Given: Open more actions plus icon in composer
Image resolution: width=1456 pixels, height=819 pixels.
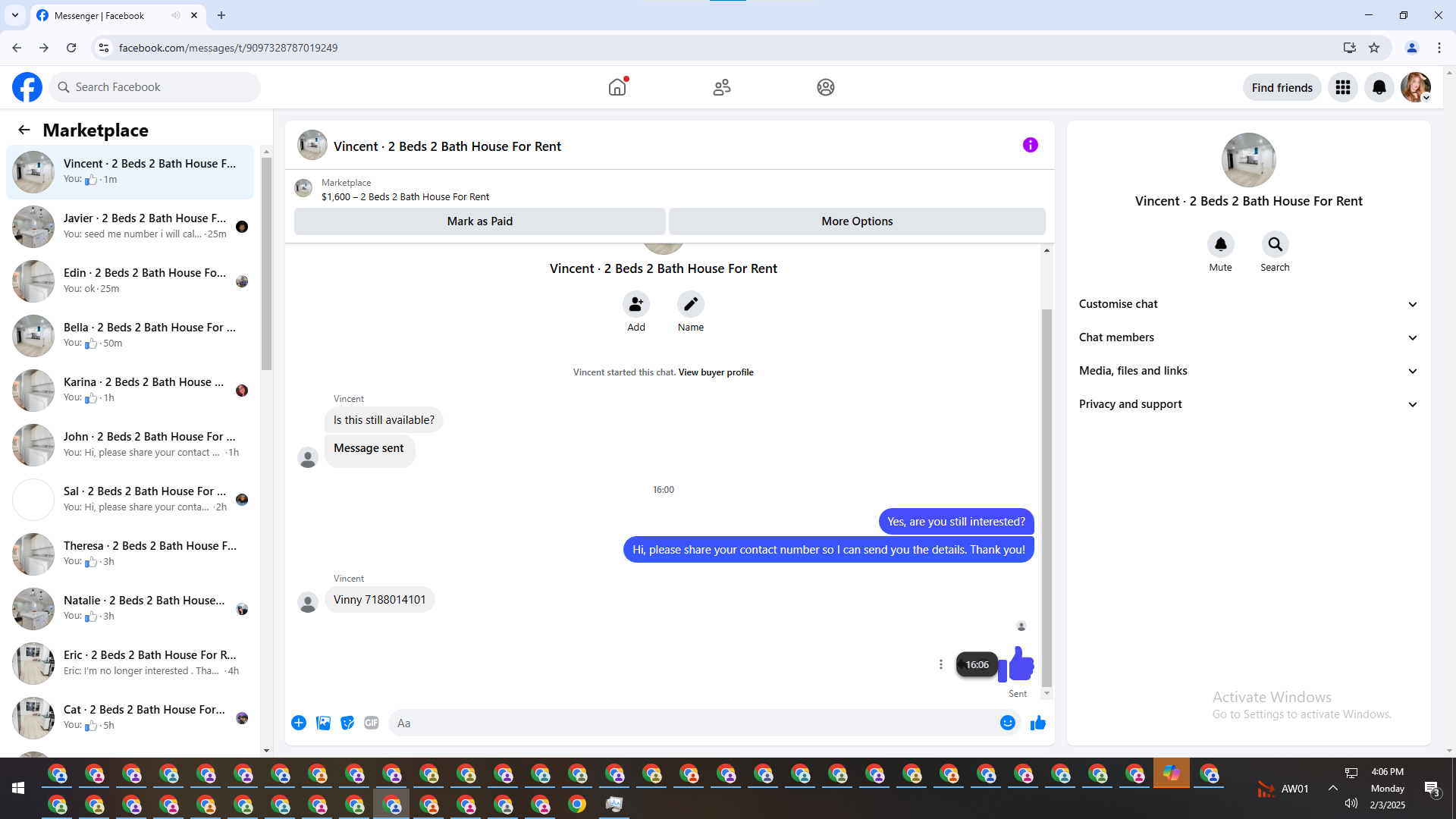Looking at the screenshot, I should click(299, 723).
